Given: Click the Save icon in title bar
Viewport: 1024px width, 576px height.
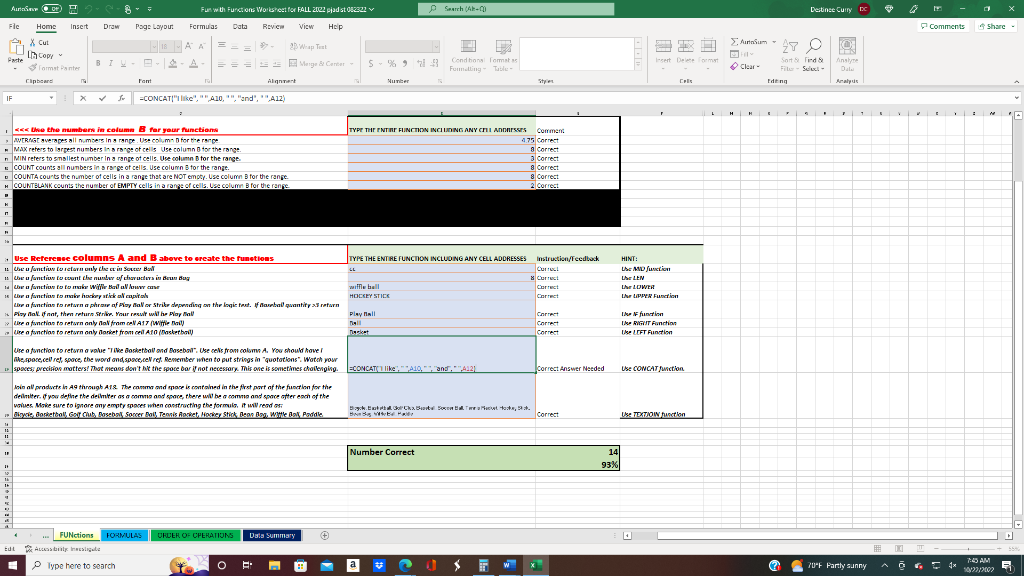Looking at the screenshot, I should coord(74,9).
